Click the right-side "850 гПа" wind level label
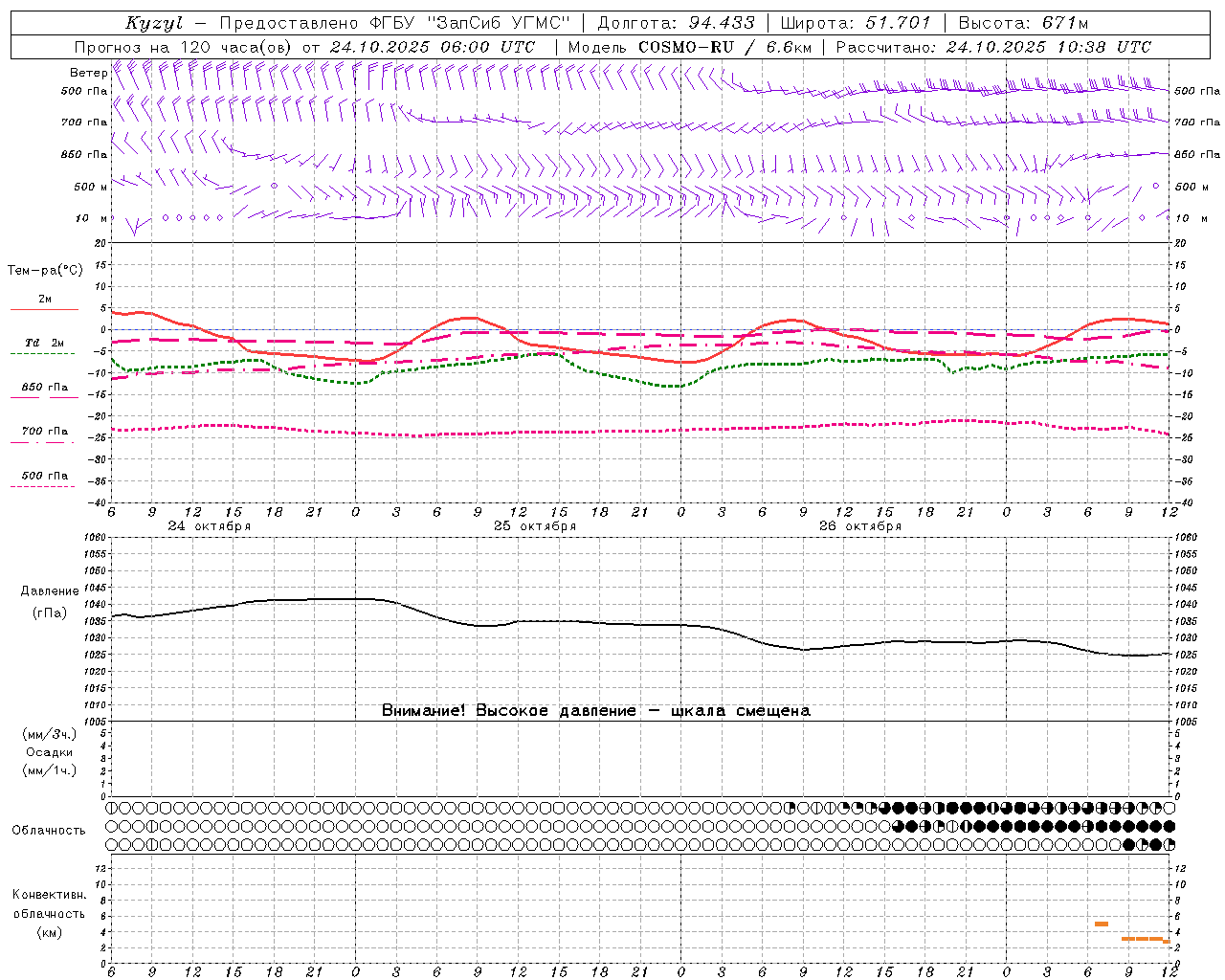 [1197, 154]
